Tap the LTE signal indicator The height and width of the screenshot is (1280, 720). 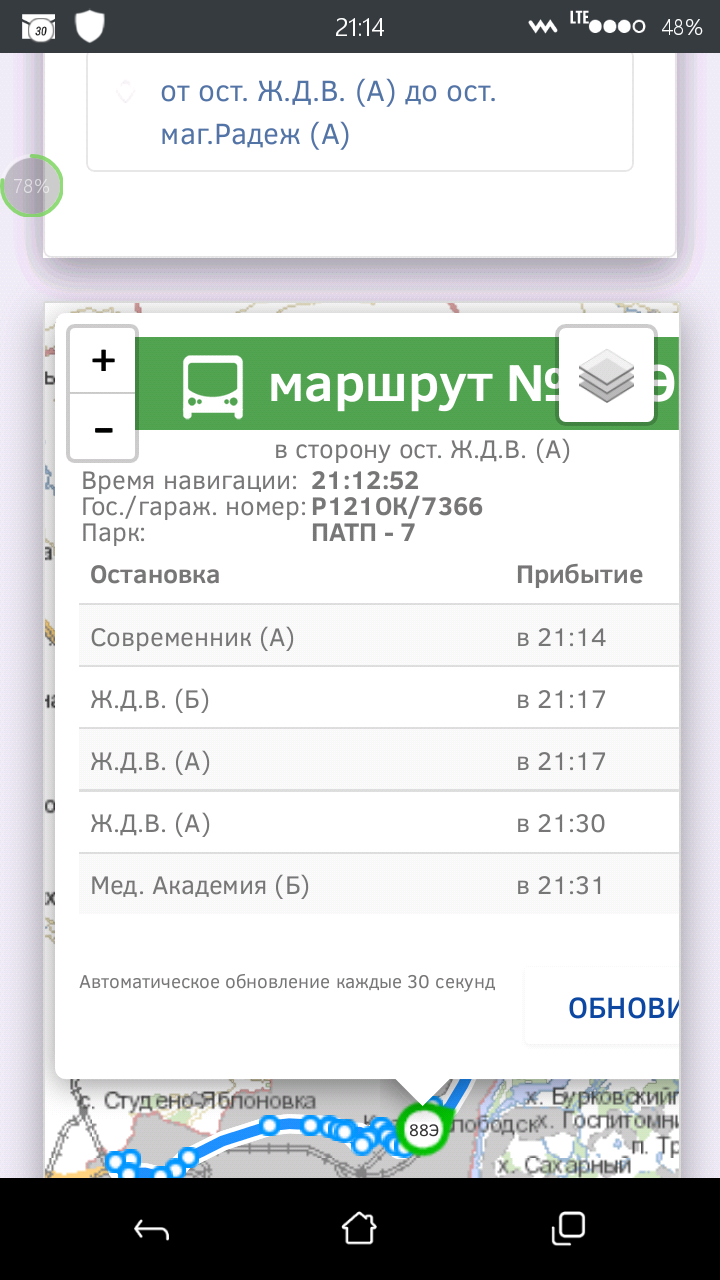coord(607,25)
